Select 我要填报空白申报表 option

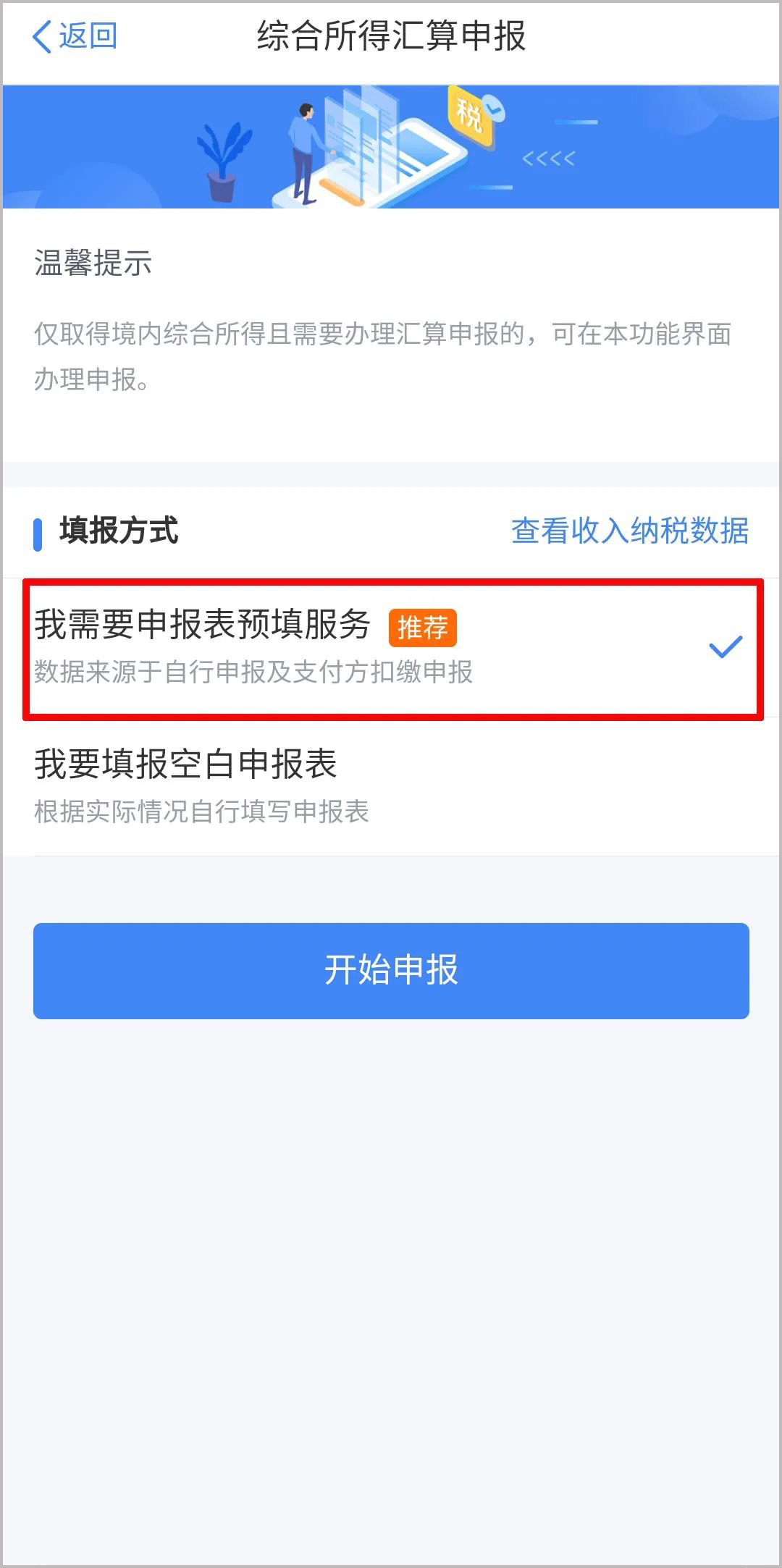pyautogui.click(x=391, y=787)
